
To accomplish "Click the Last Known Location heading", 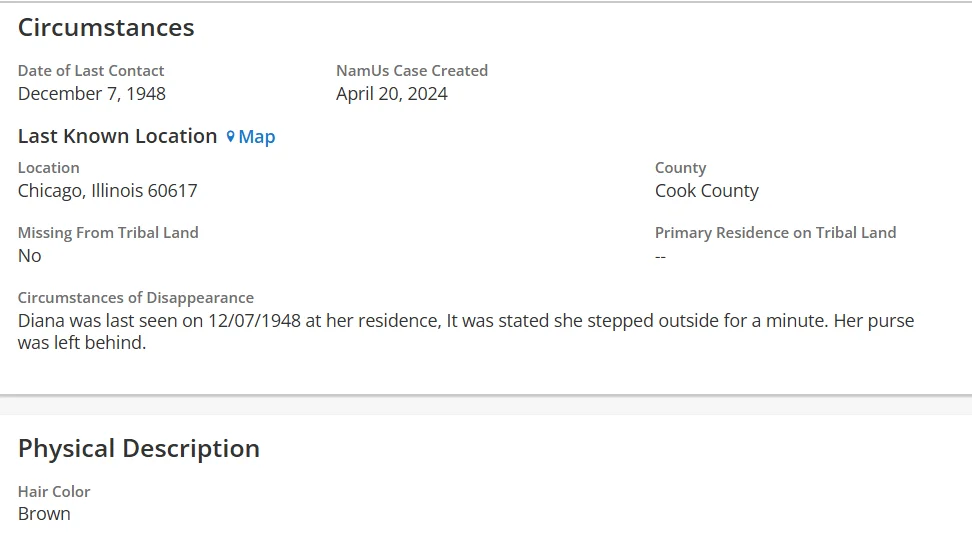I will coord(117,136).
